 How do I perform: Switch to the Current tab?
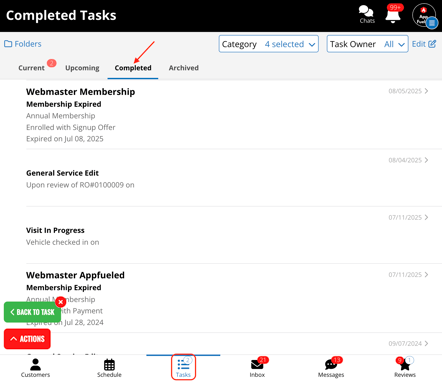pos(31,68)
